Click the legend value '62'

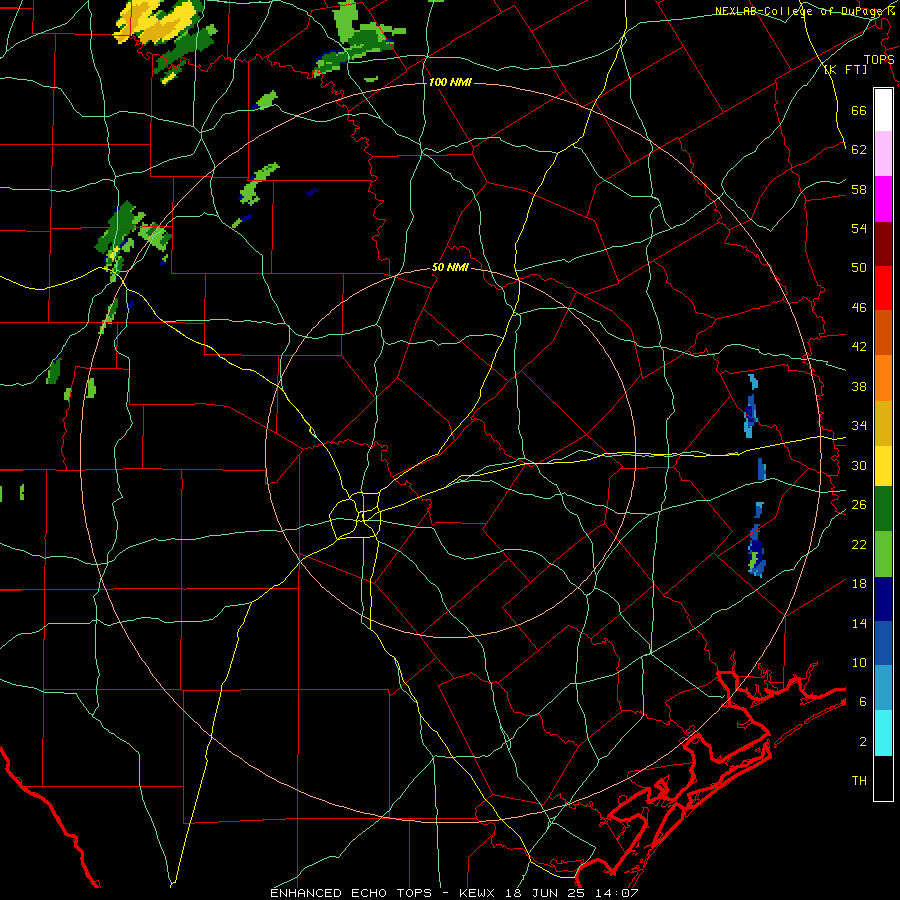(859, 150)
